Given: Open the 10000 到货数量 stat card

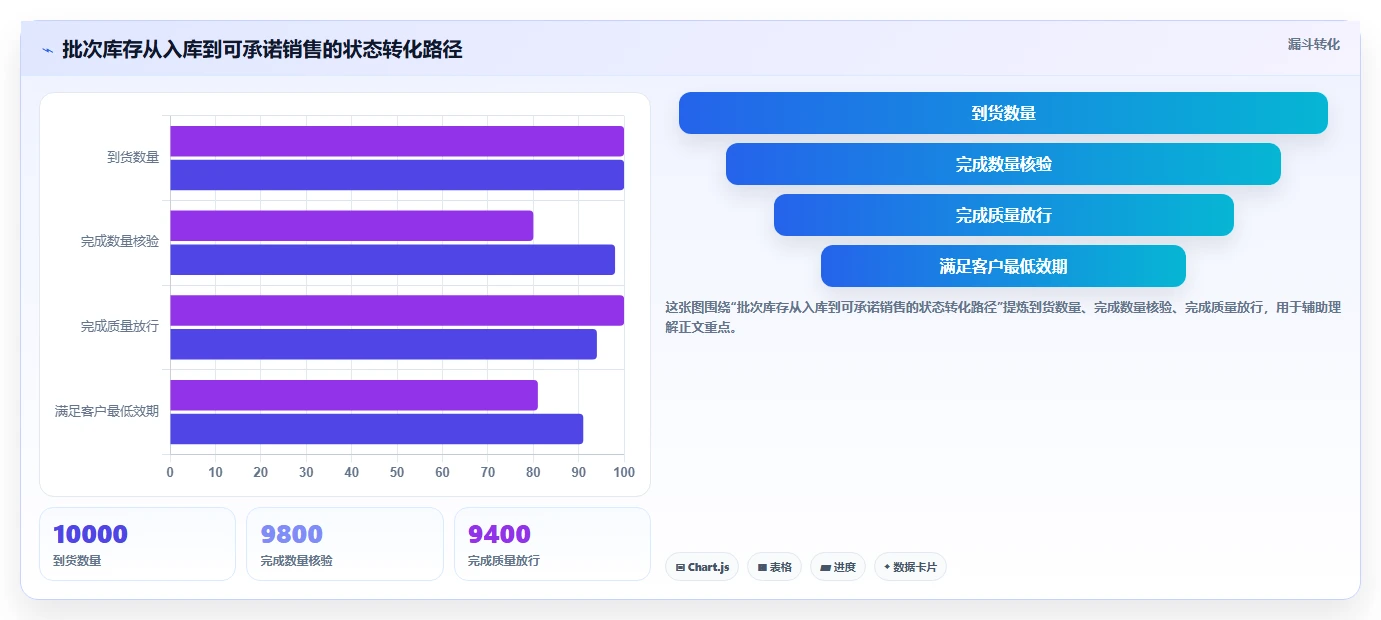Looking at the screenshot, I should coord(137,544).
